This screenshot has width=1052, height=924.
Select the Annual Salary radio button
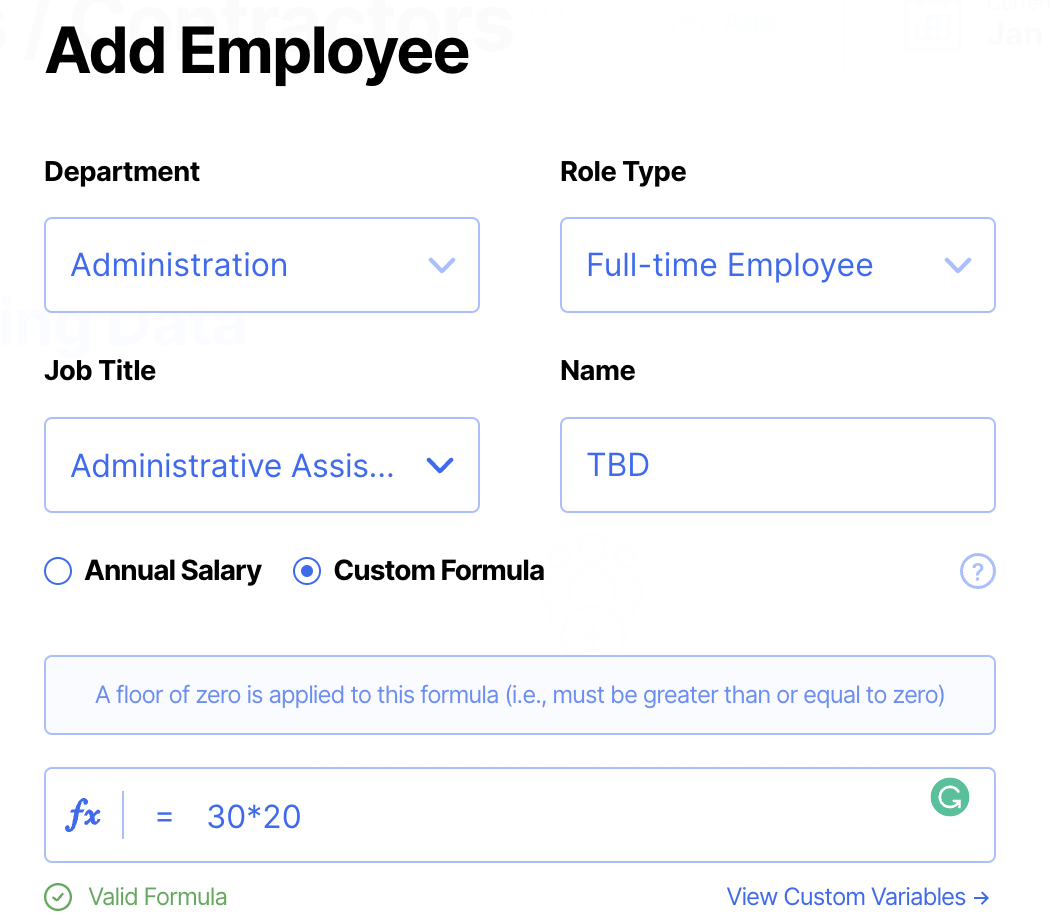[59, 571]
